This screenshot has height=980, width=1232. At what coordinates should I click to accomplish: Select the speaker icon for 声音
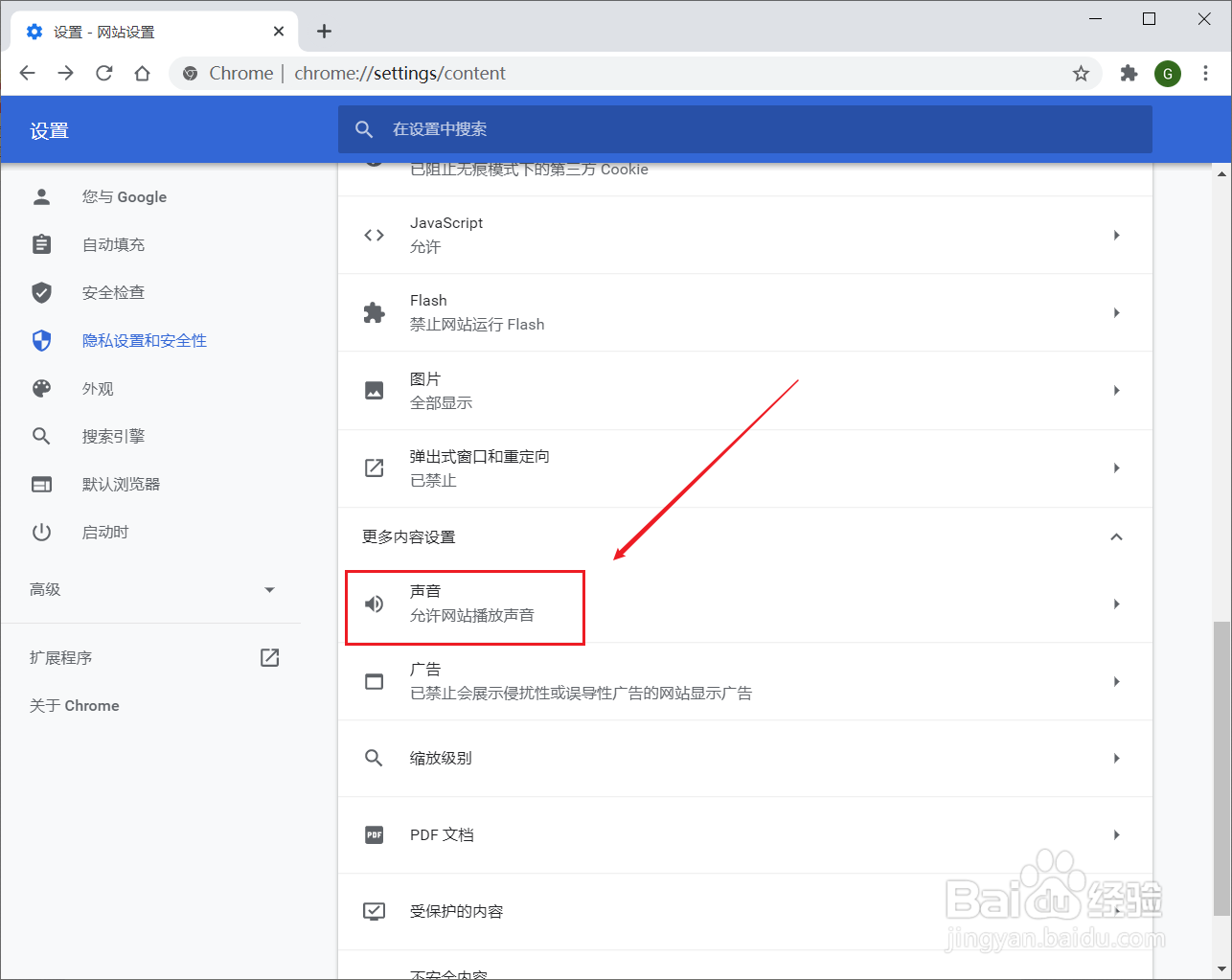374,604
